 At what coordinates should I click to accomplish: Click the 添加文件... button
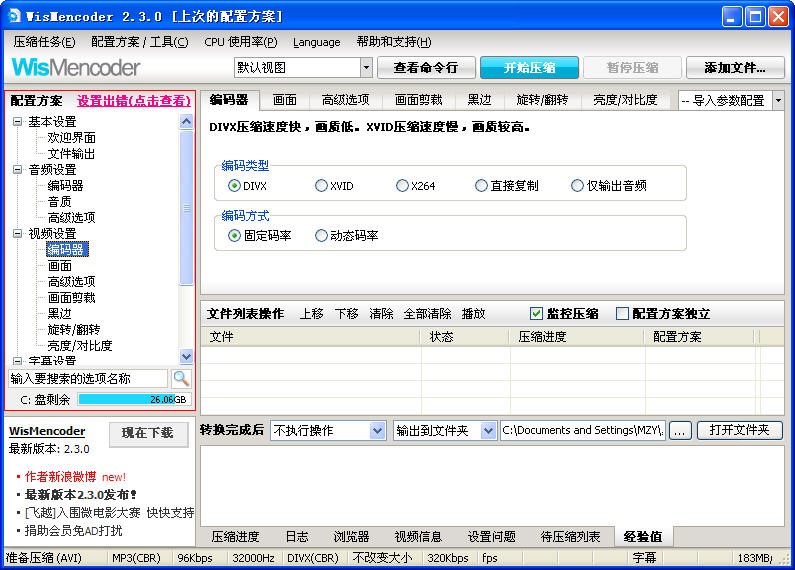tap(735, 67)
